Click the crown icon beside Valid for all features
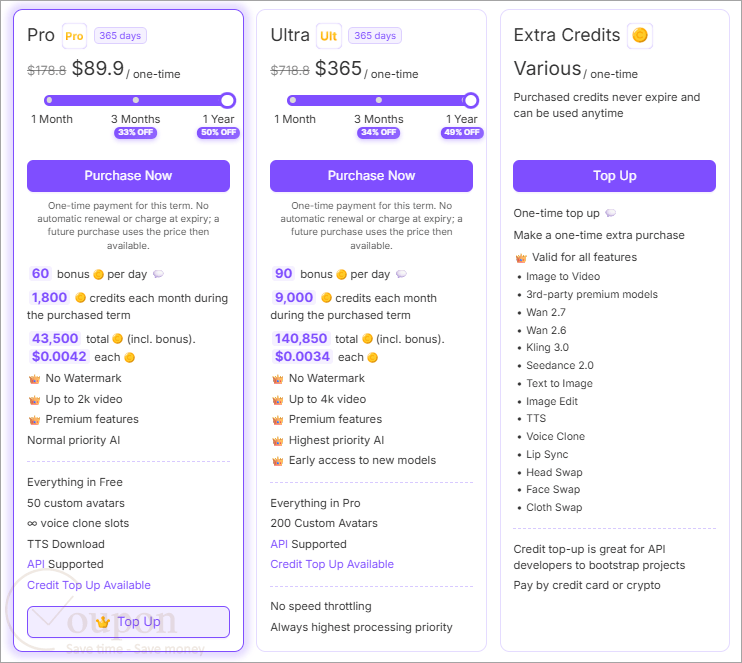The image size is (742, 663). pyautogui.click(x=521, y=258)
